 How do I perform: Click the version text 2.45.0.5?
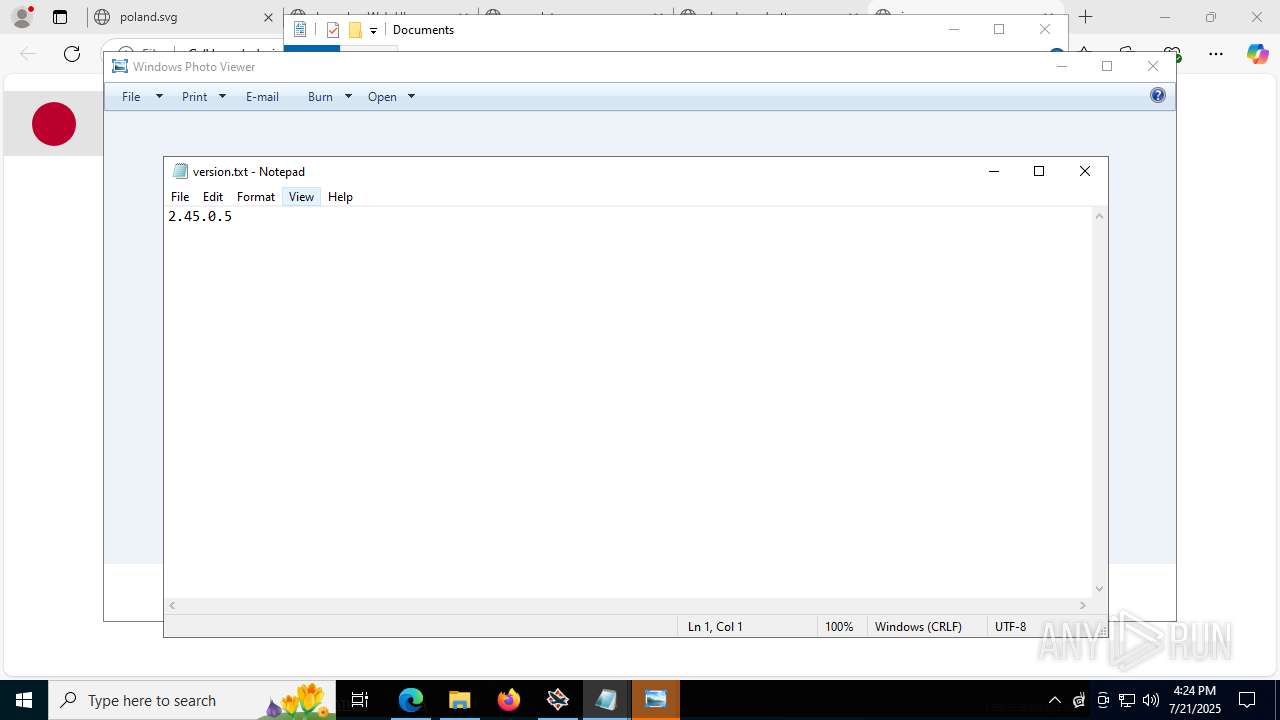[200, 216]
